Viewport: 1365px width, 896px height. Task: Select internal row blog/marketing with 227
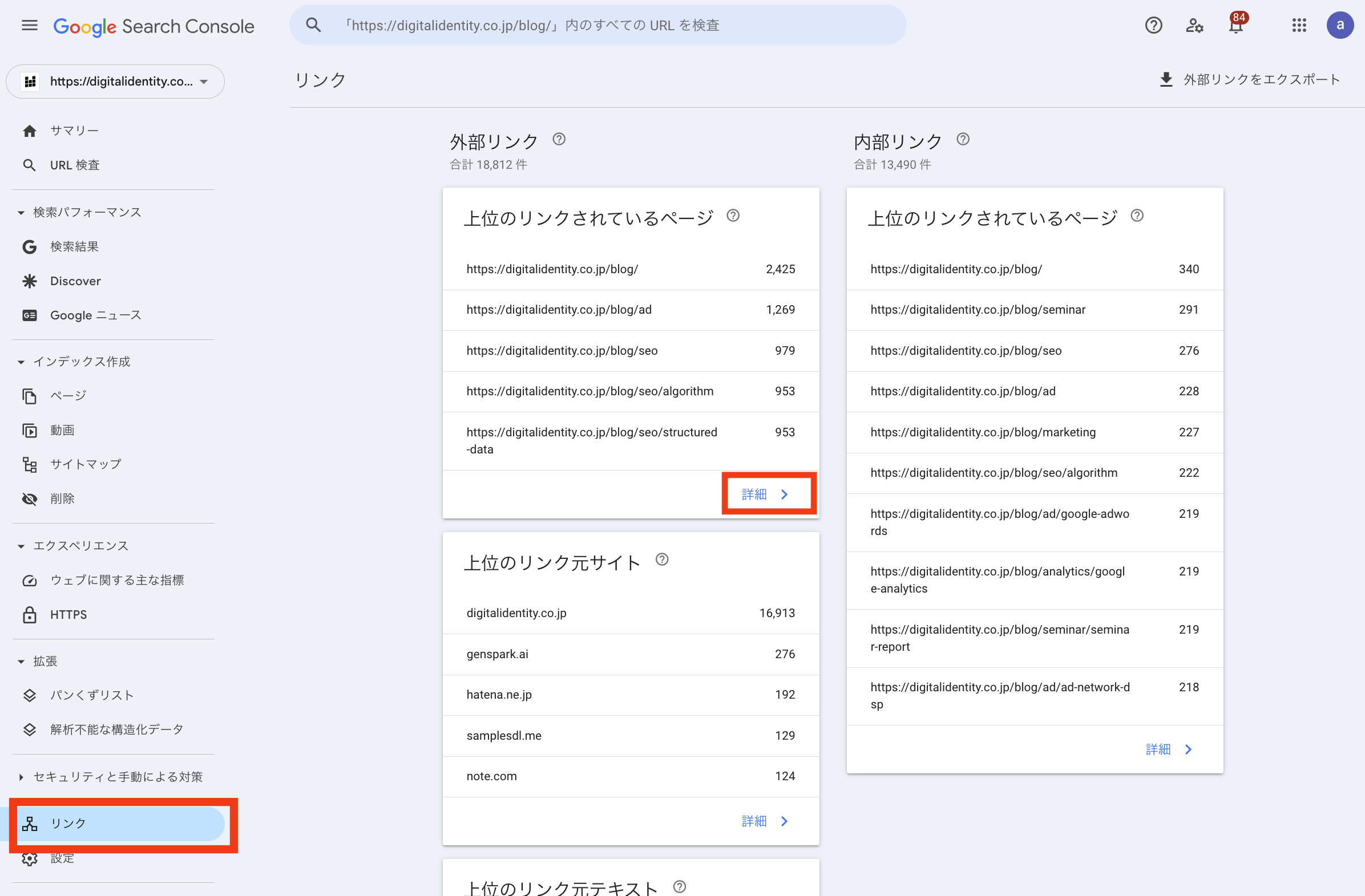(x=1034, y=432)
